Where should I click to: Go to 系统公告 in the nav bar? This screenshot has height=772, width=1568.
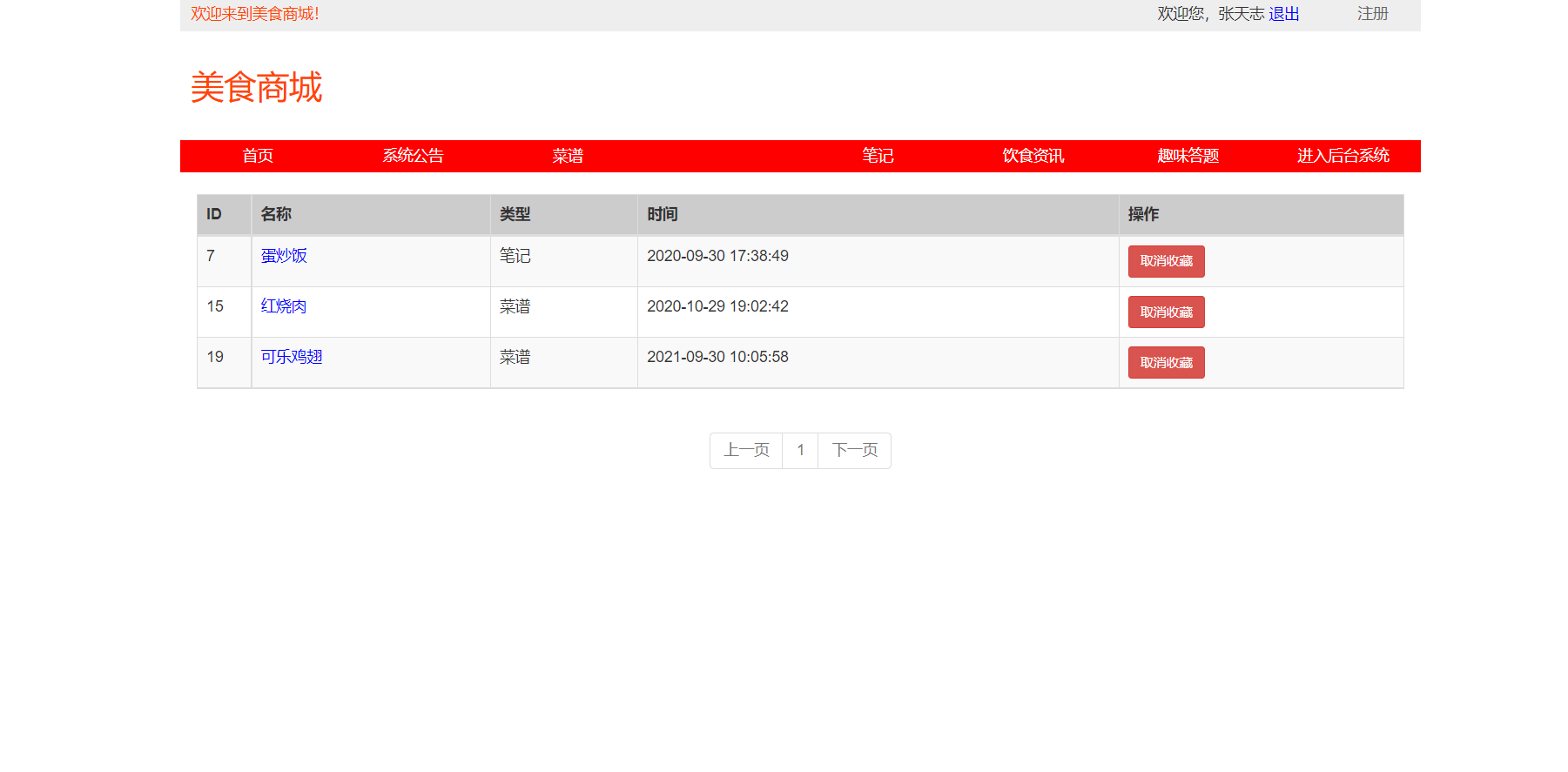[x=413, y=156]
